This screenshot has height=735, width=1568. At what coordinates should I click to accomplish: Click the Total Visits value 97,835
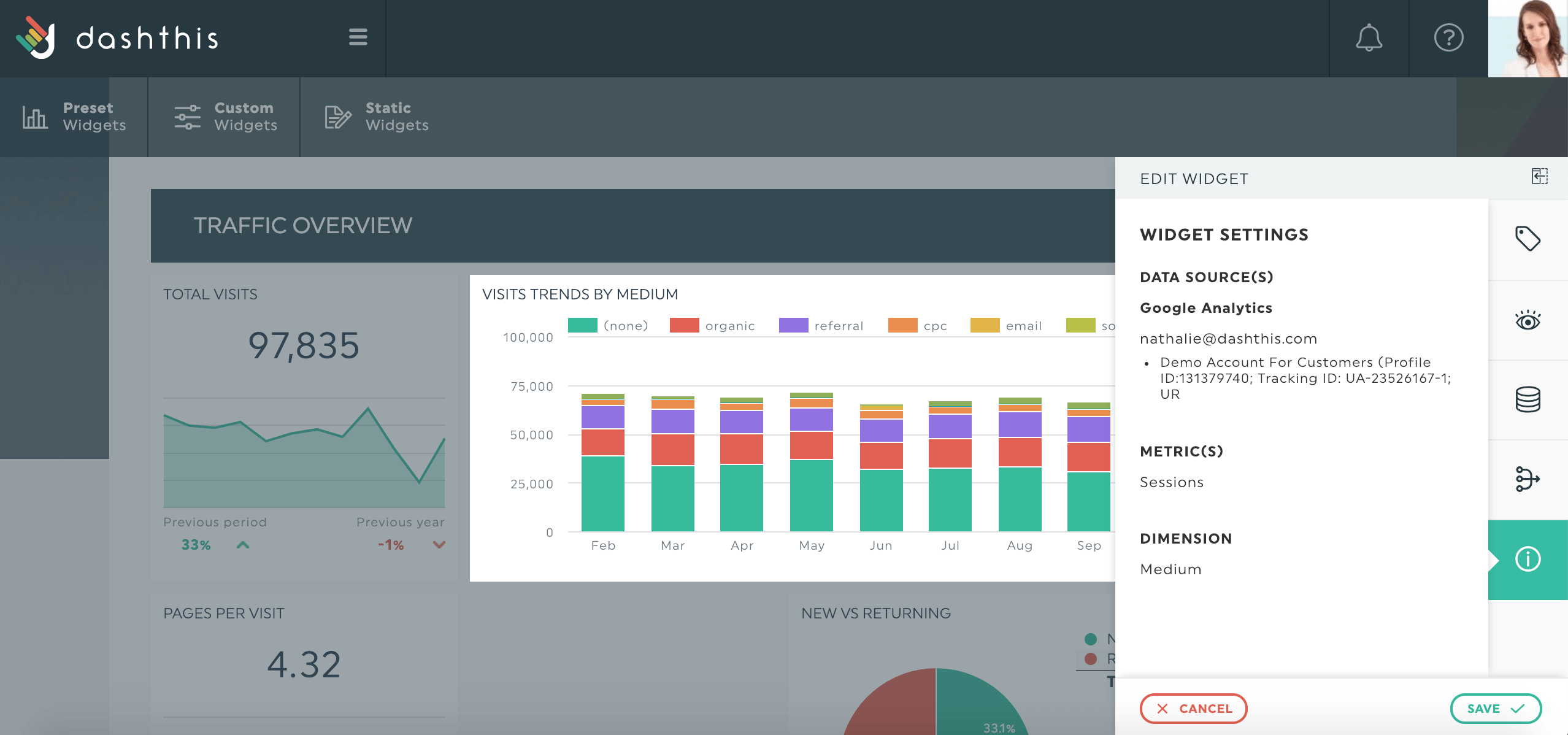(304, 345)
